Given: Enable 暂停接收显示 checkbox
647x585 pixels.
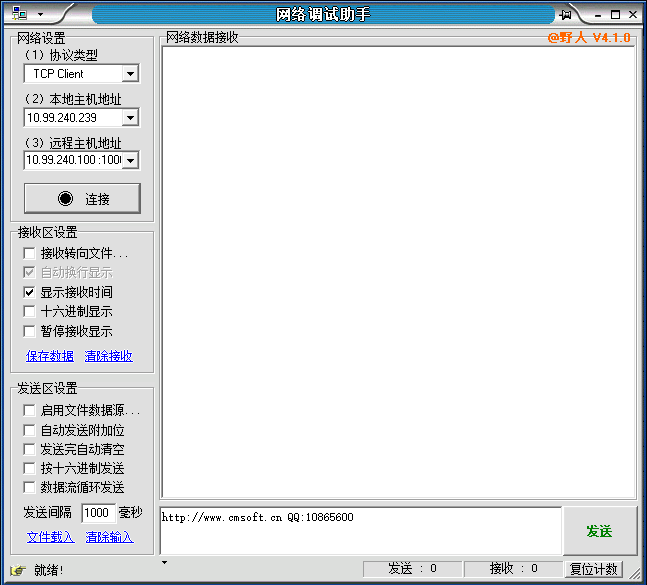Looking at the screenshot, I should pos(29,331).
